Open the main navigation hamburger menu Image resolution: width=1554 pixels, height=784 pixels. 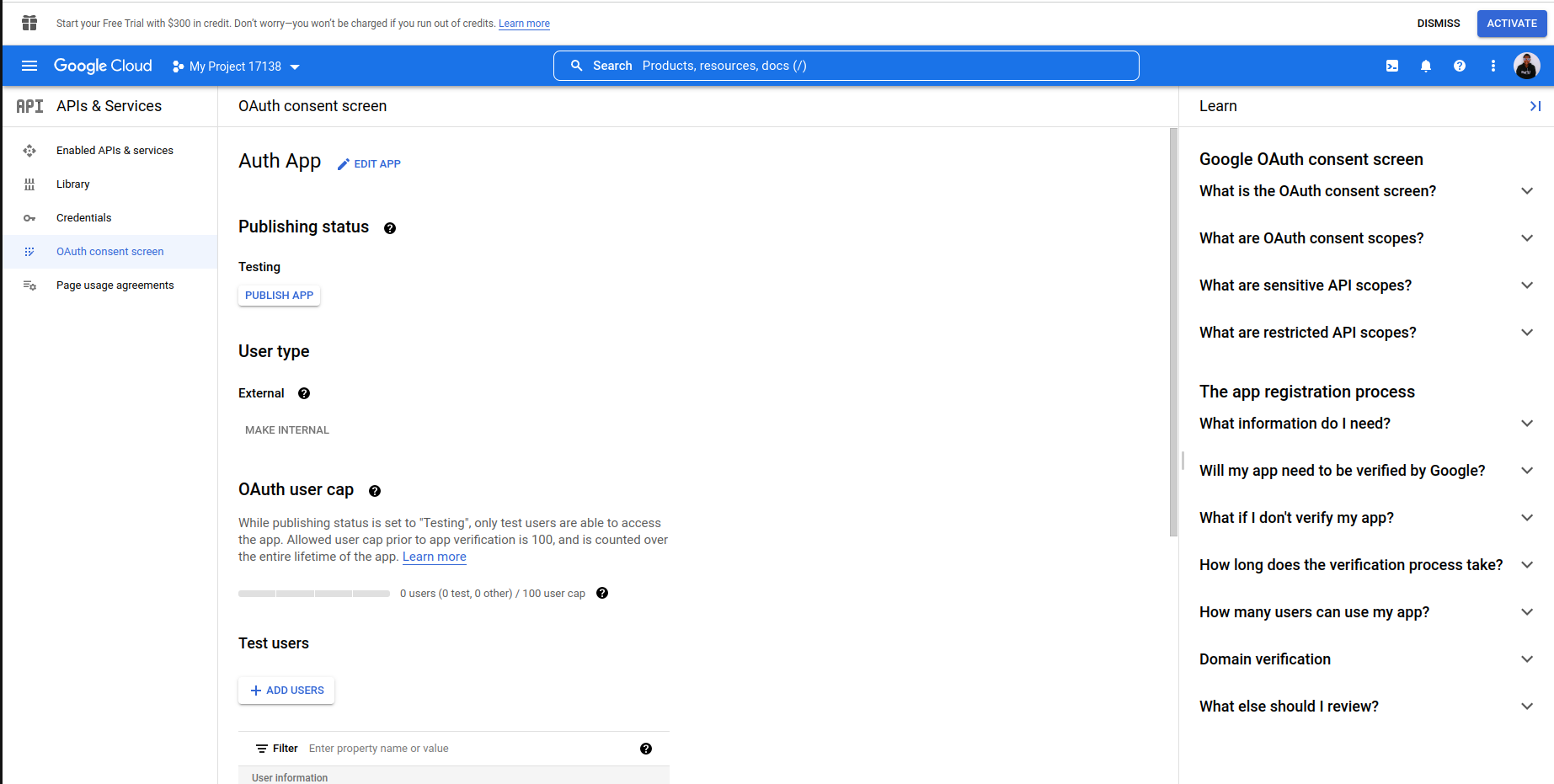tap(29, 66)
